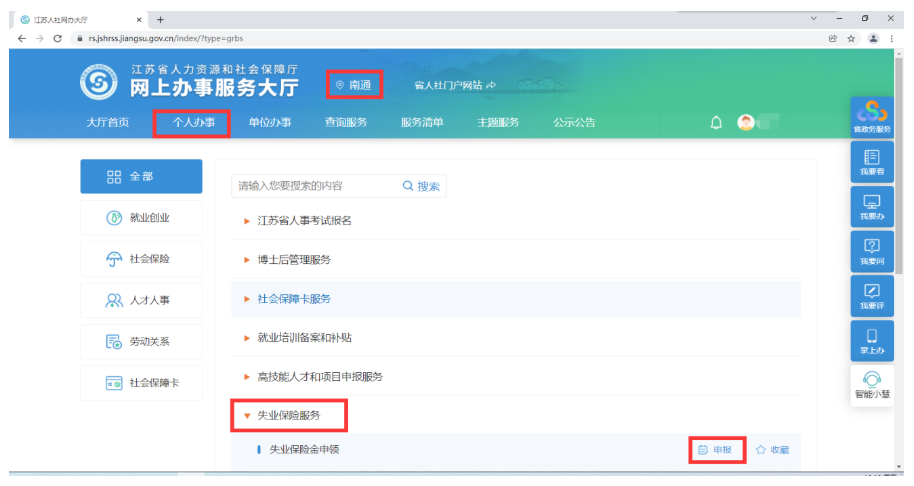Open the 省政务服务 sidebar icon

click(871, 118)
